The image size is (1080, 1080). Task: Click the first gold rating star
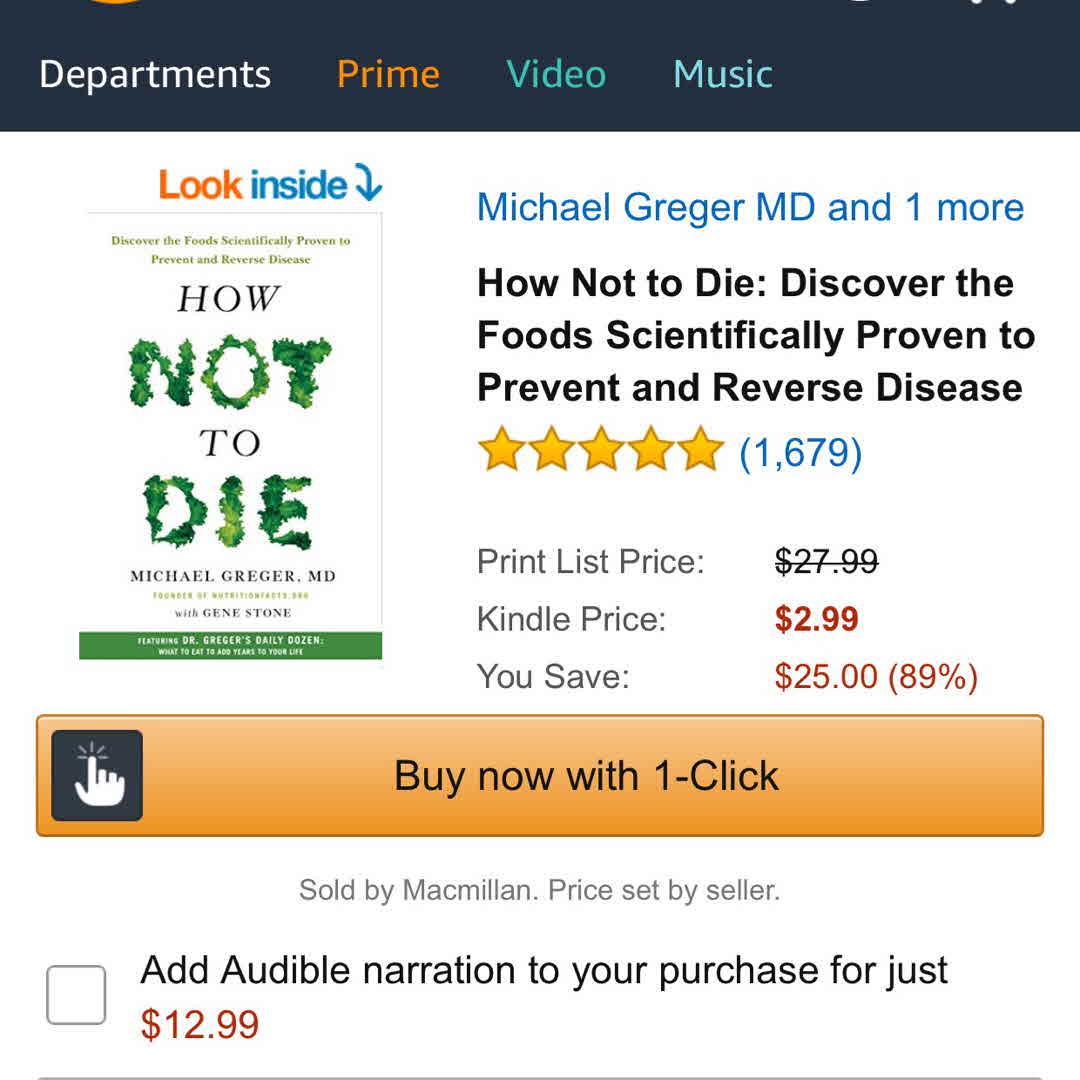(x=501, y=451)
